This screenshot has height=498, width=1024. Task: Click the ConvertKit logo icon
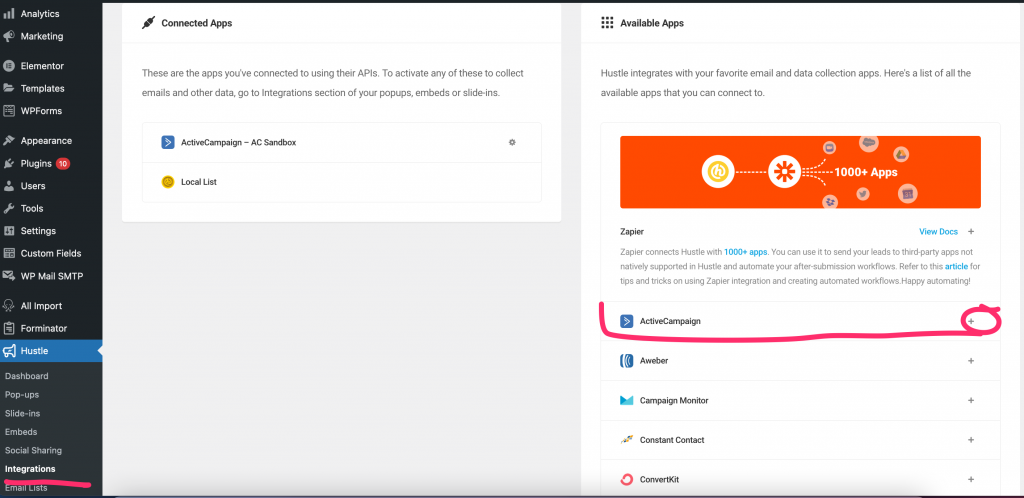tap(627, 480)
